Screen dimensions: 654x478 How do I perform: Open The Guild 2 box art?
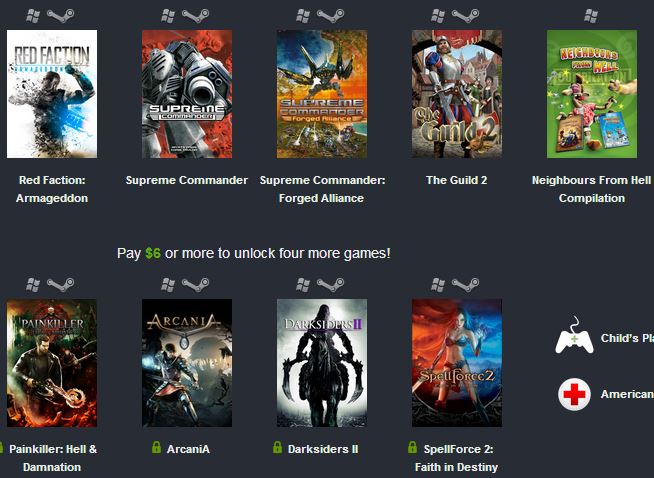[457, 94]
